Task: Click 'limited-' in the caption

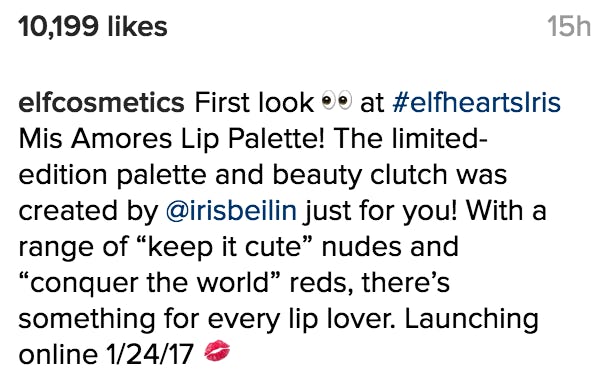Action: [440, 139]
